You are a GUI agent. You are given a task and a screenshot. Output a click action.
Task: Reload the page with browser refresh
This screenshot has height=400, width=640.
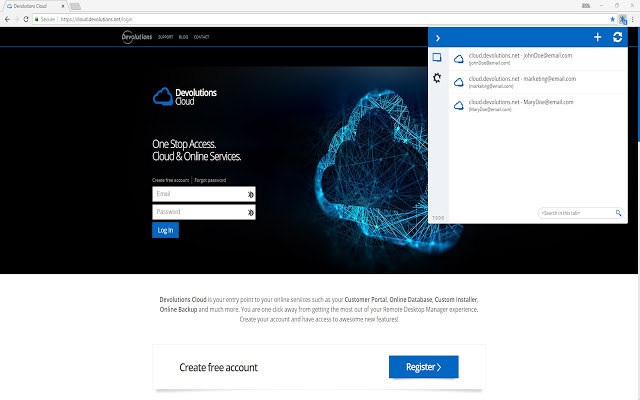coord(26,19)
